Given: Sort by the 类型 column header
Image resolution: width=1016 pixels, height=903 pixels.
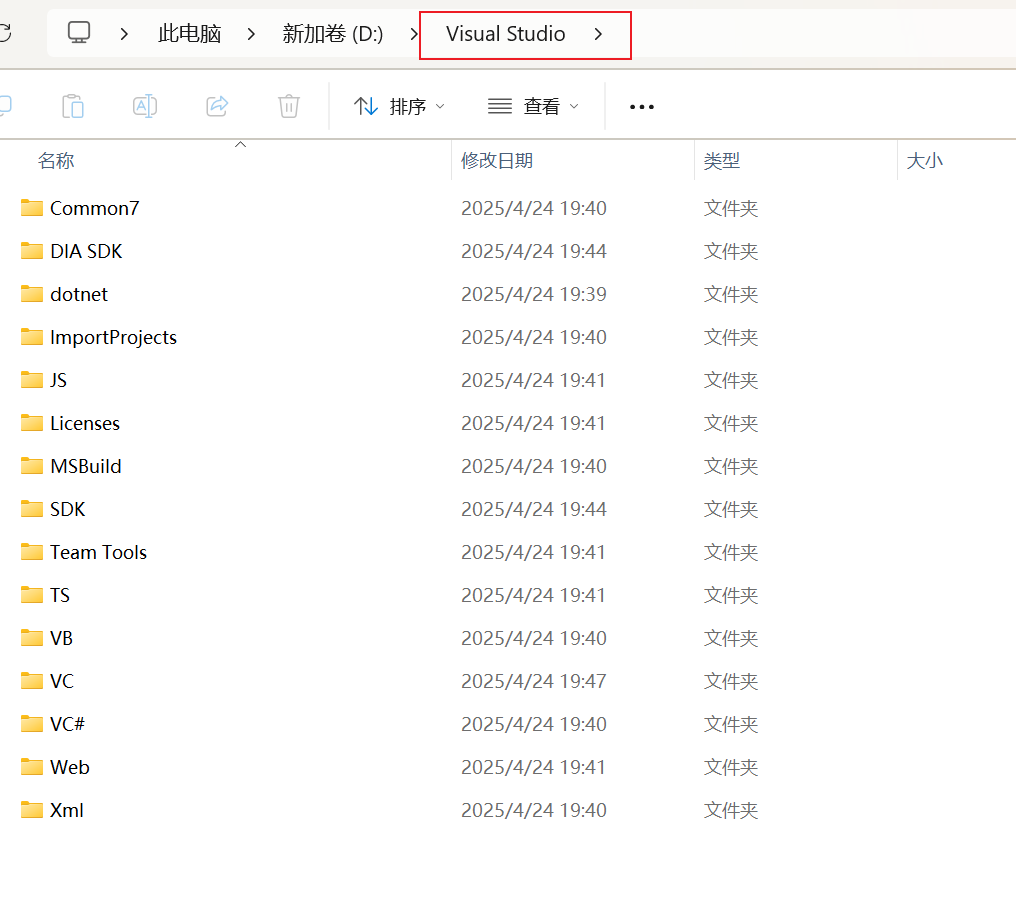Looking at the screenshot, I should pos(722,161).
